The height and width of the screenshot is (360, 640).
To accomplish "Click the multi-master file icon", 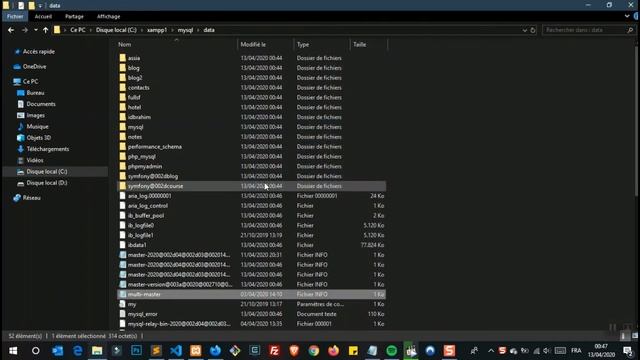I will point(122,294).
